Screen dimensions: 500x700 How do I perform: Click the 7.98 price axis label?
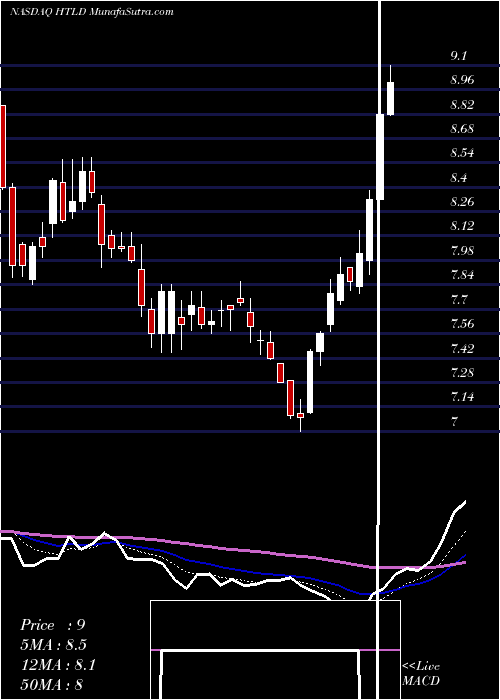tap(462, 250)
